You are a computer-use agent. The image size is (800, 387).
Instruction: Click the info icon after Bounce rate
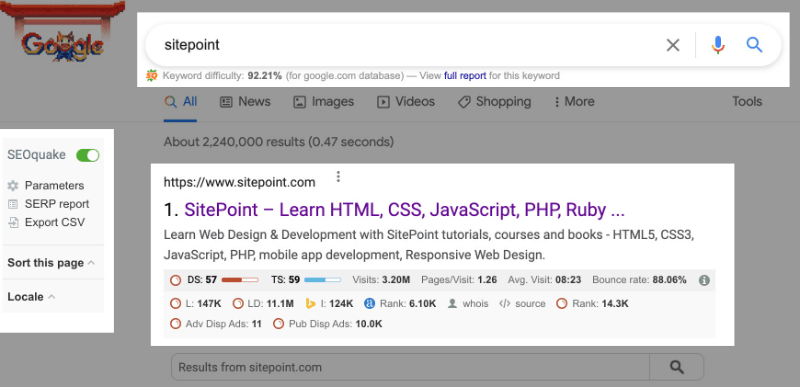tap(704, 280)
